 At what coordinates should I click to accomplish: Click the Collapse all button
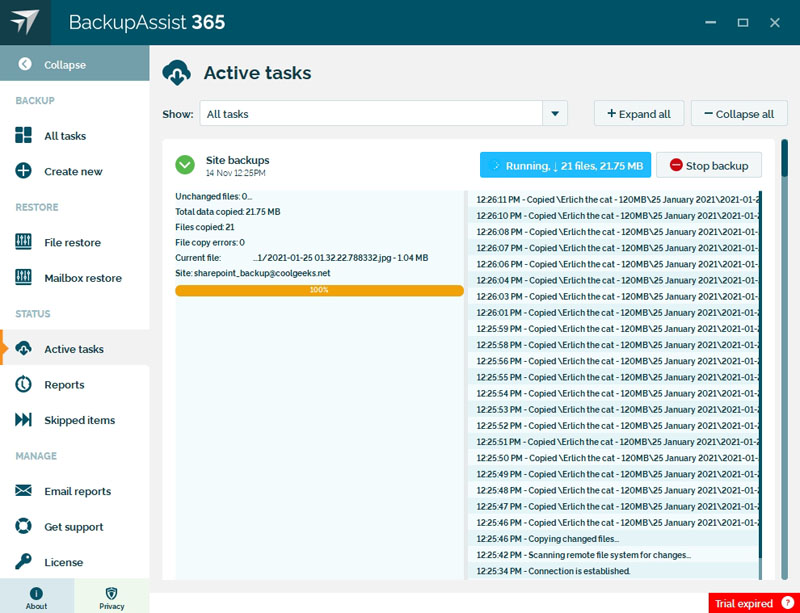click(739, 113)
